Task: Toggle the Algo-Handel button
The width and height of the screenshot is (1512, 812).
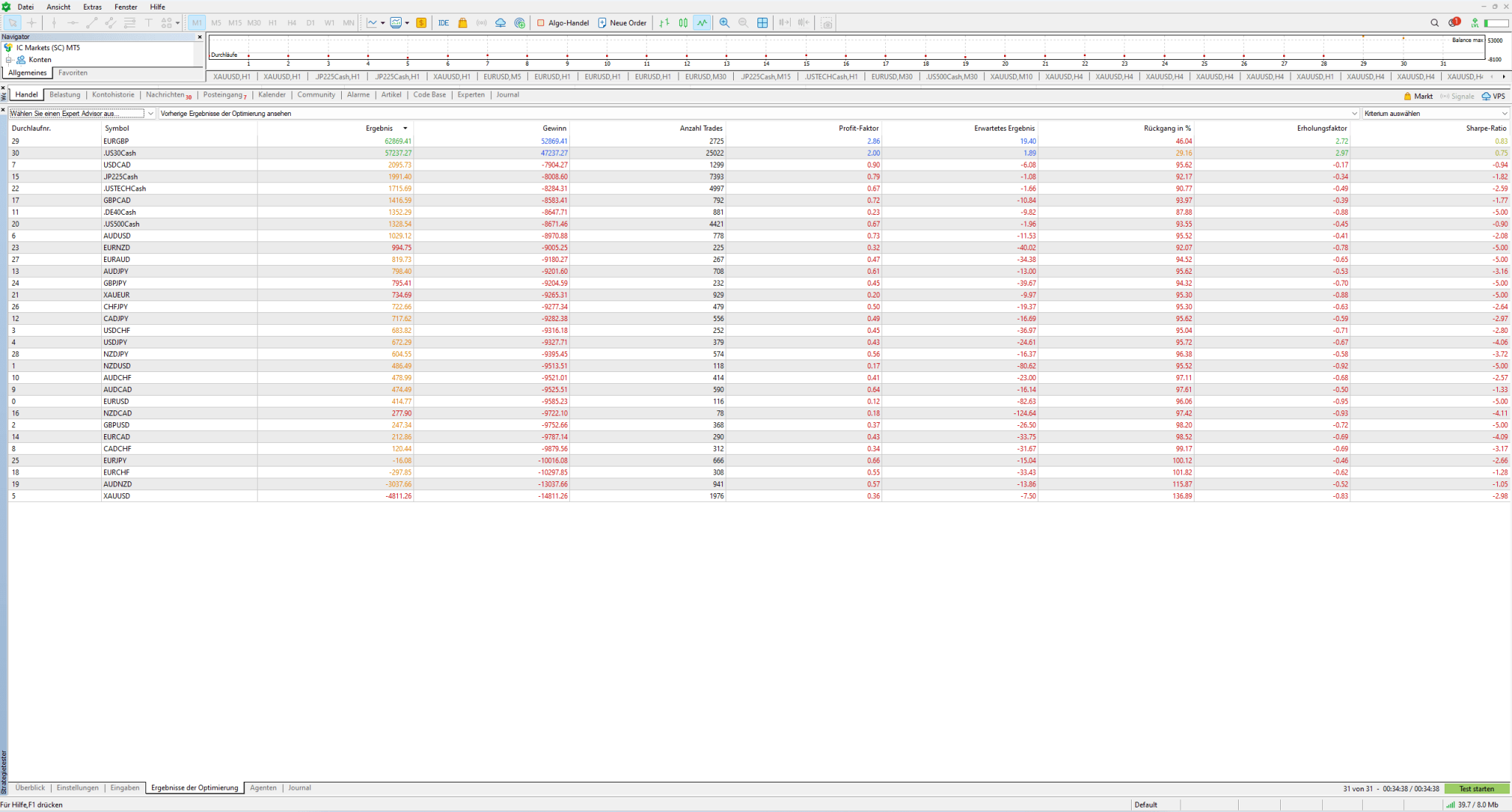Action: (x=563, y=23)
